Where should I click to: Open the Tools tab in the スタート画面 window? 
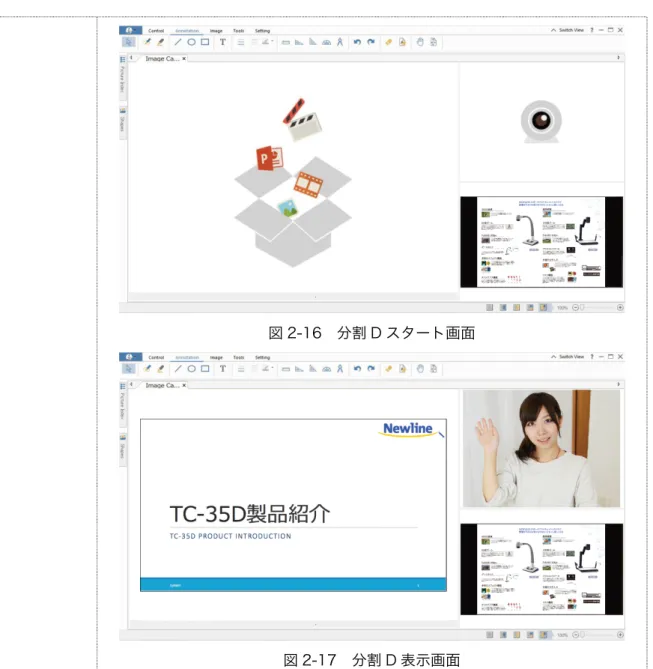[x=239, y=31]
